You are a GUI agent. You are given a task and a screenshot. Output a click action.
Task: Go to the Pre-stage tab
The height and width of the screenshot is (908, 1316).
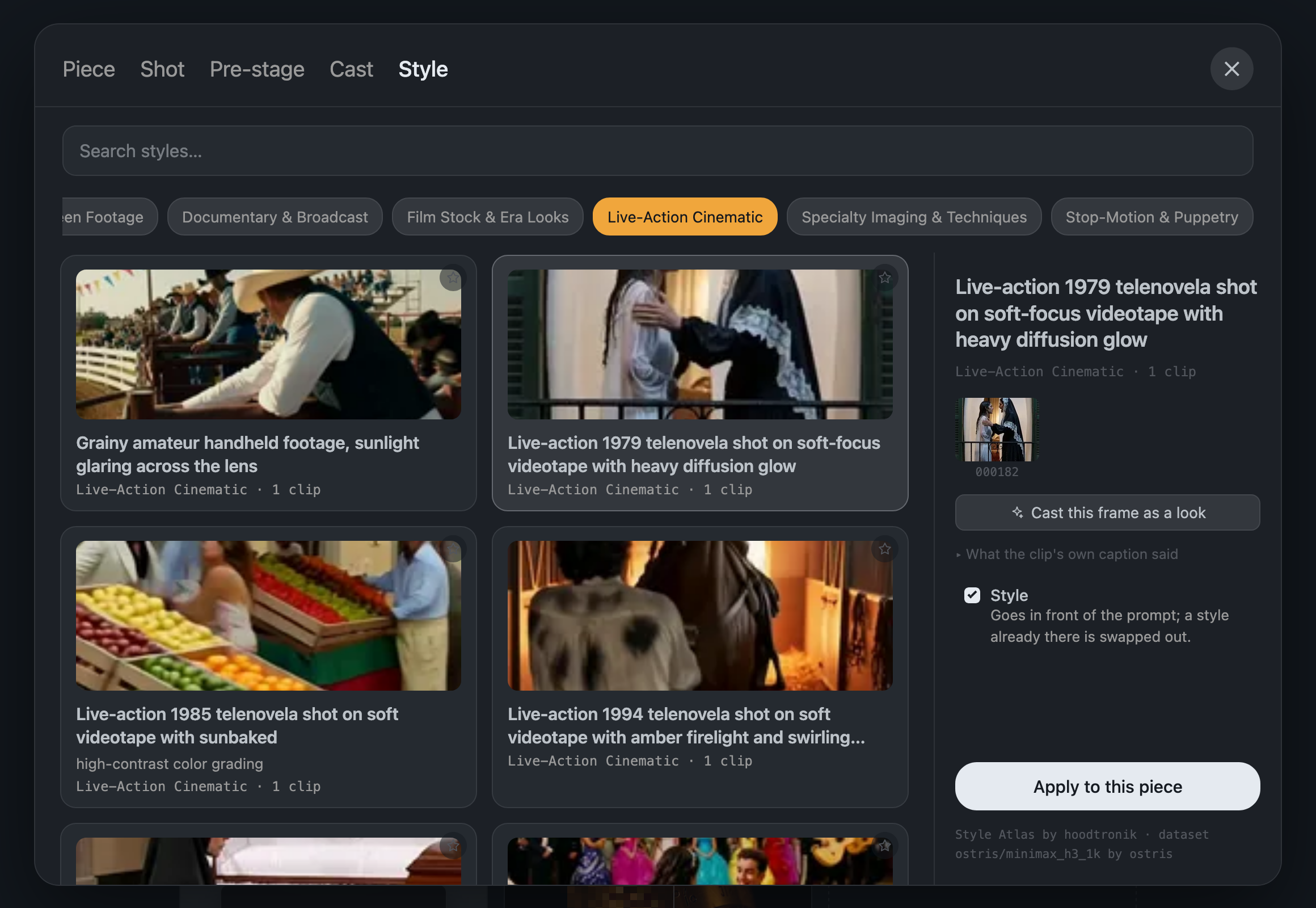[257, 69]
